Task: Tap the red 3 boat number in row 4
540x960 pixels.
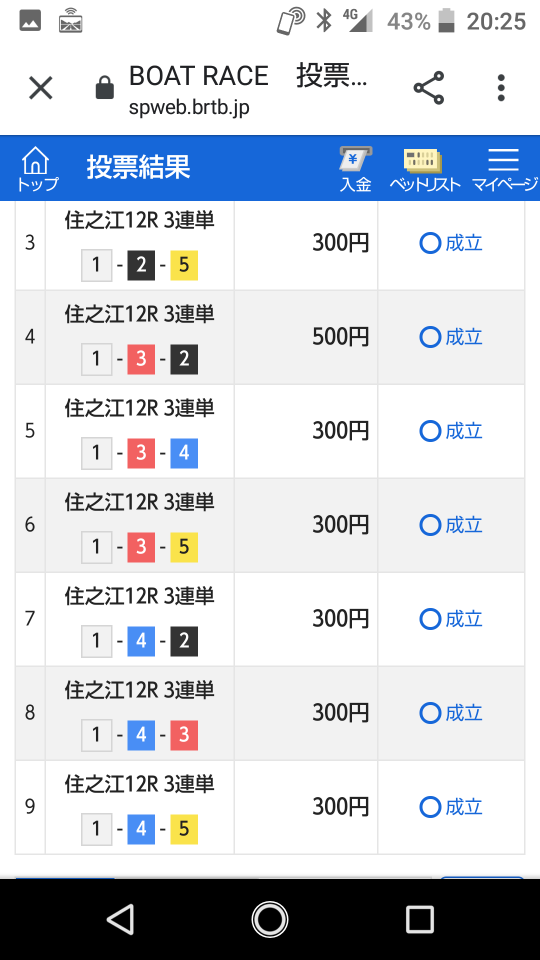Action: [x=141, y=359]
